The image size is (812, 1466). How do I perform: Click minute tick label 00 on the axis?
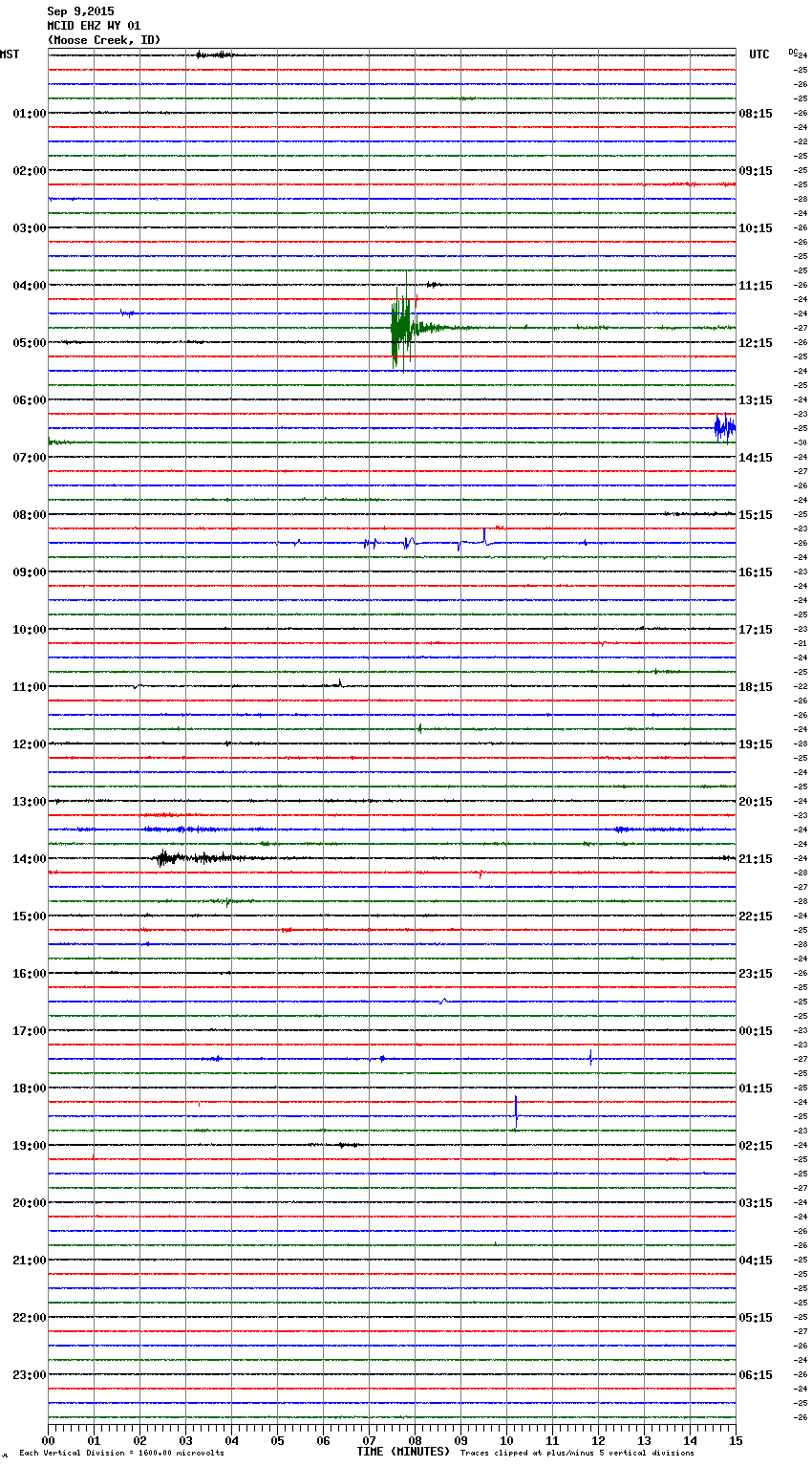tap(49, 1440)
